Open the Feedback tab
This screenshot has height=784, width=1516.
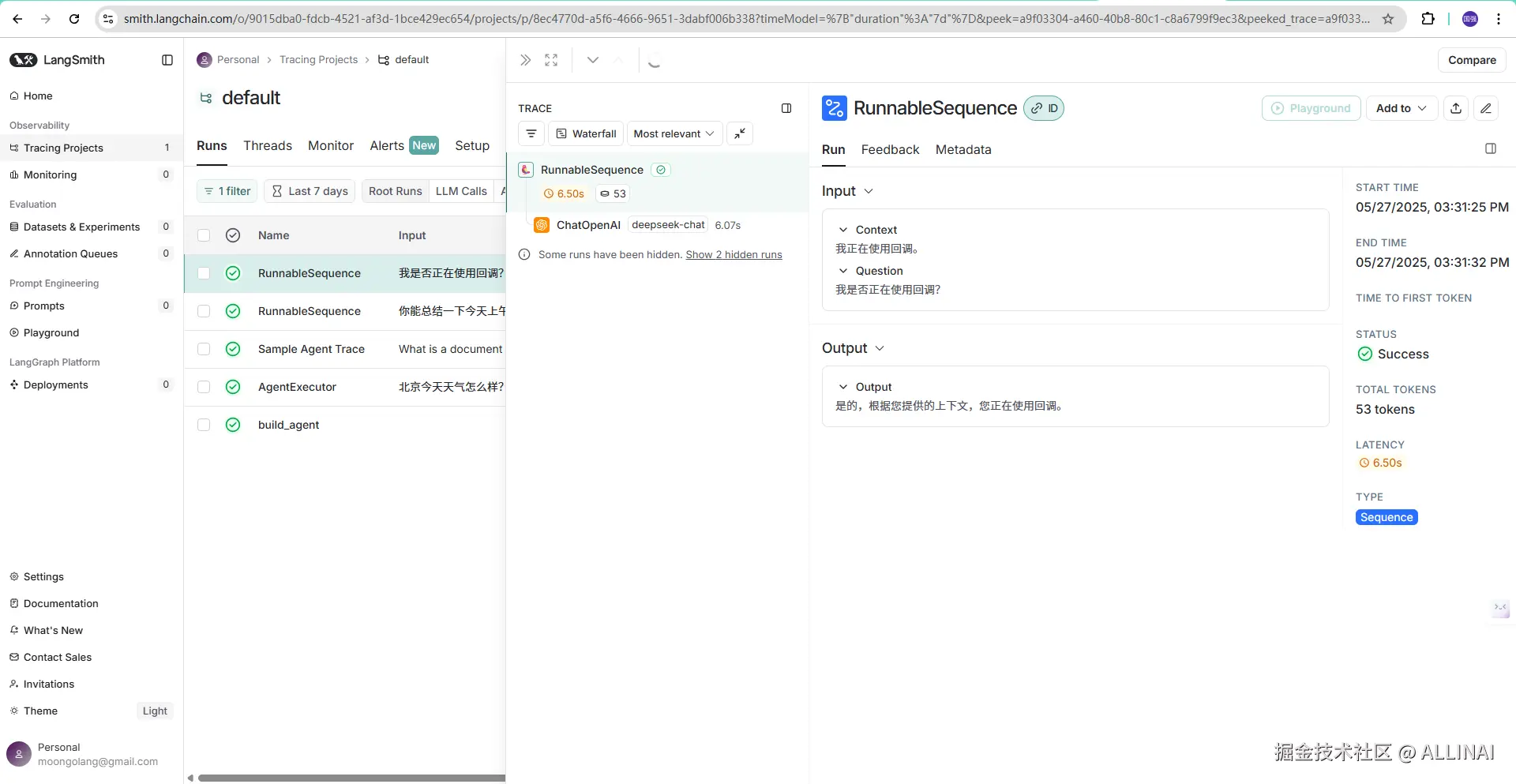pos(890,149)
